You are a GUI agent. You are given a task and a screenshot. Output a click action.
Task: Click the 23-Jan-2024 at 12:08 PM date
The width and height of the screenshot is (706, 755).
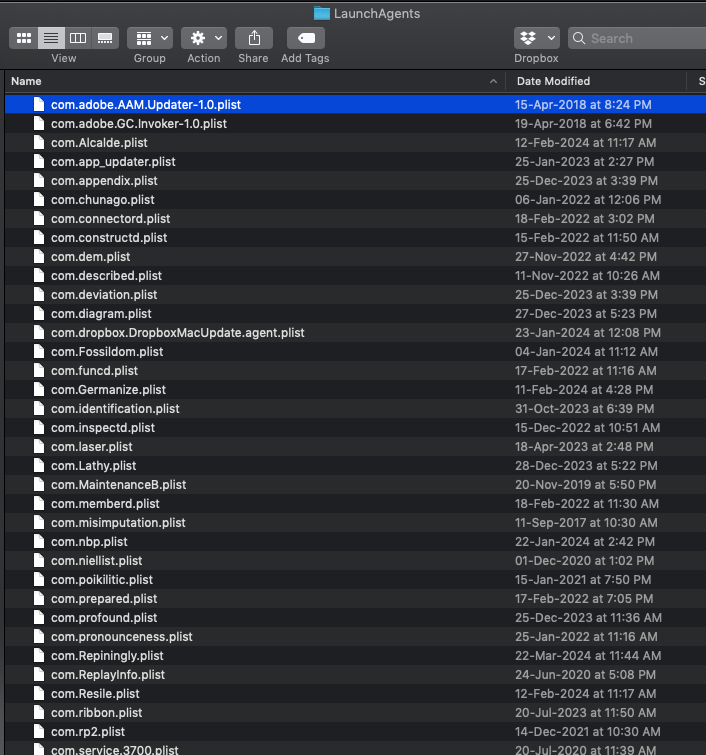588,333
